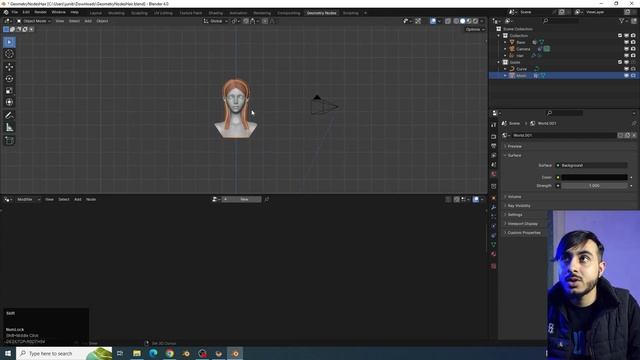
Task: Pick the Add Cube tool
Action: click(9, 140)
